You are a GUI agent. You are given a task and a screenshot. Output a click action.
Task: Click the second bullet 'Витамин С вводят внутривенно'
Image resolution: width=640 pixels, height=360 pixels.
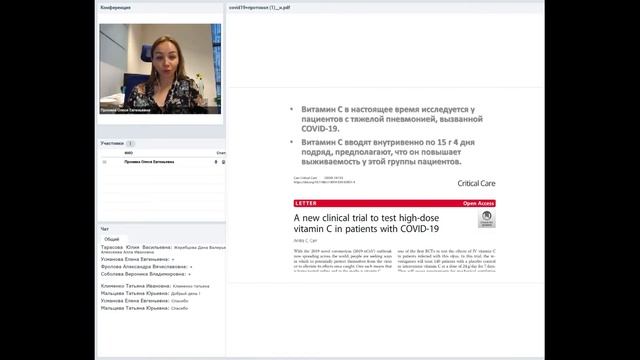click(x=388, y=152)
